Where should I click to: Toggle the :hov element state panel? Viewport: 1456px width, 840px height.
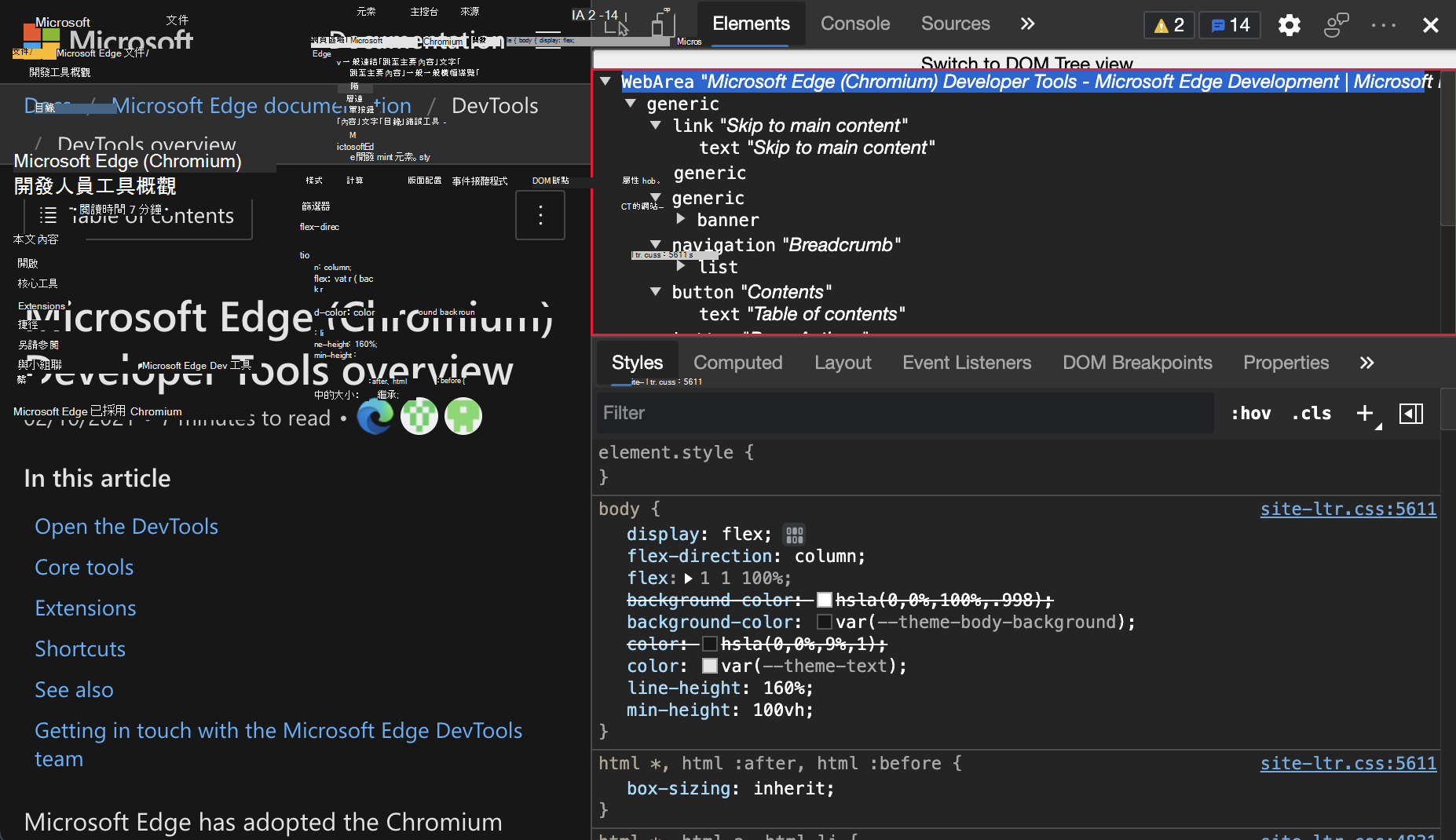point(1251,413)
